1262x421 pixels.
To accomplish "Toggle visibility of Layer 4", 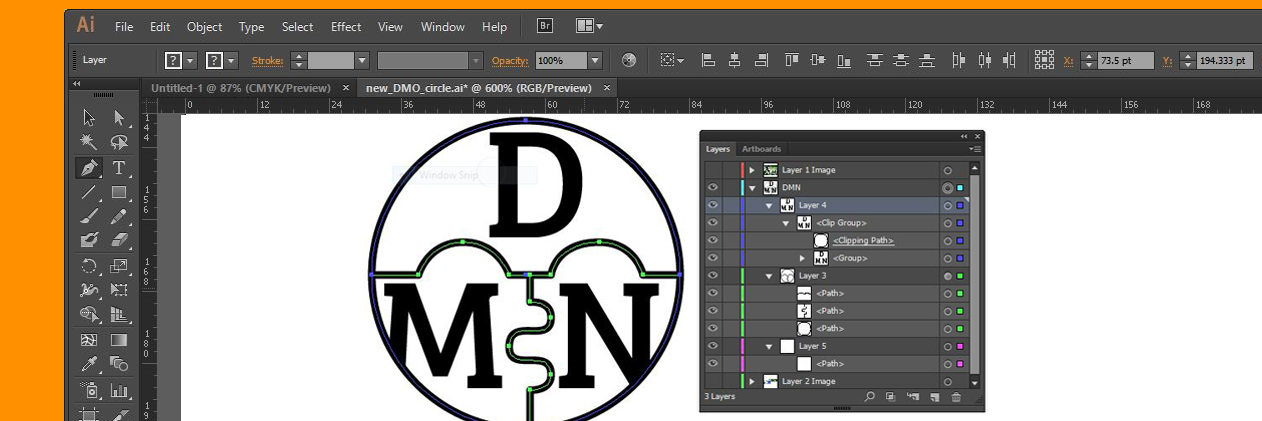I will pos(713,205).
